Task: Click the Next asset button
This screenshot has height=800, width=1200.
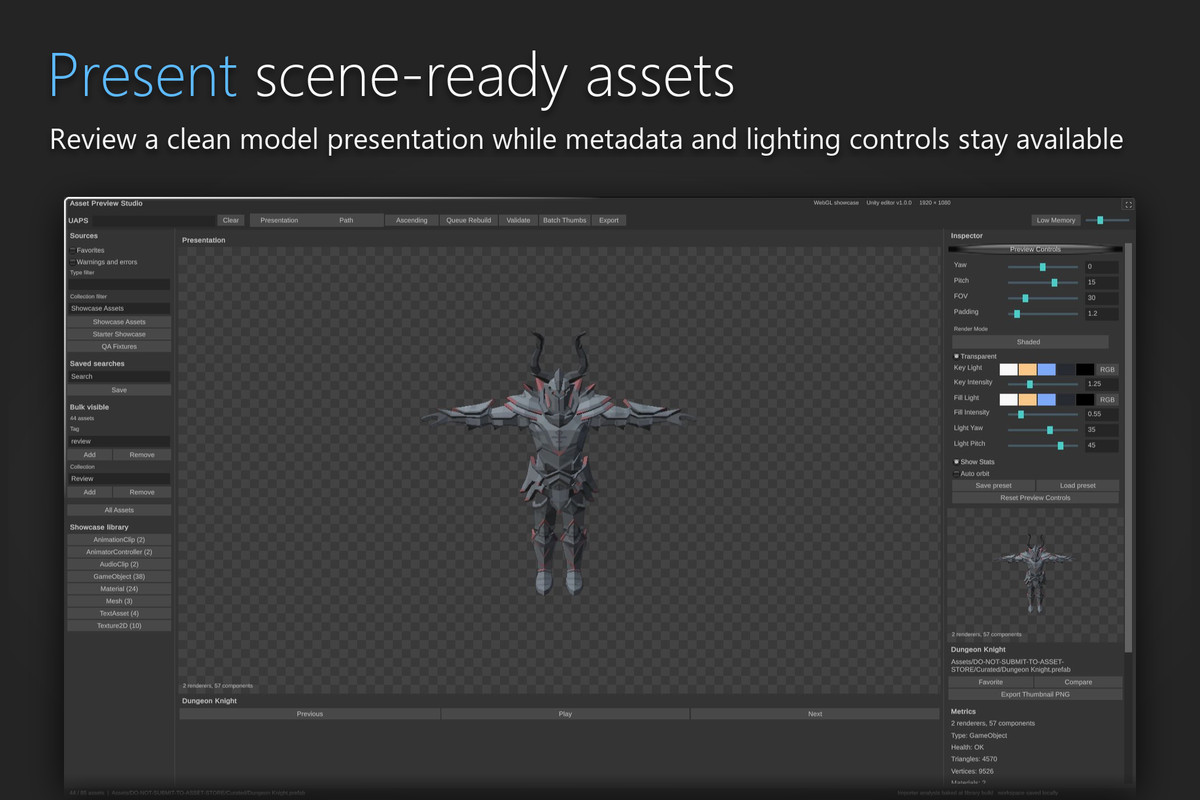Action: [x=815, y=714]
